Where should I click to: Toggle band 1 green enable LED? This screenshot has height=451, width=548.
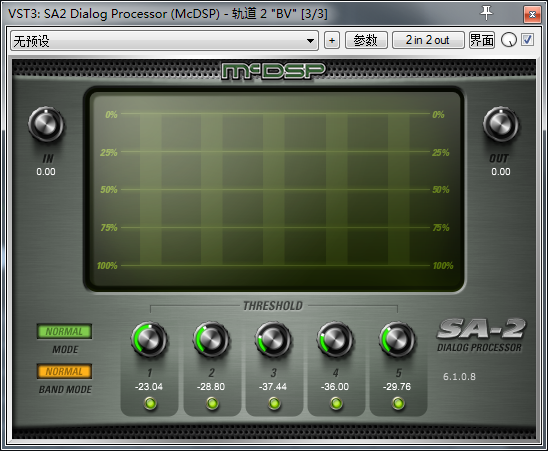(x=150, y=403)
